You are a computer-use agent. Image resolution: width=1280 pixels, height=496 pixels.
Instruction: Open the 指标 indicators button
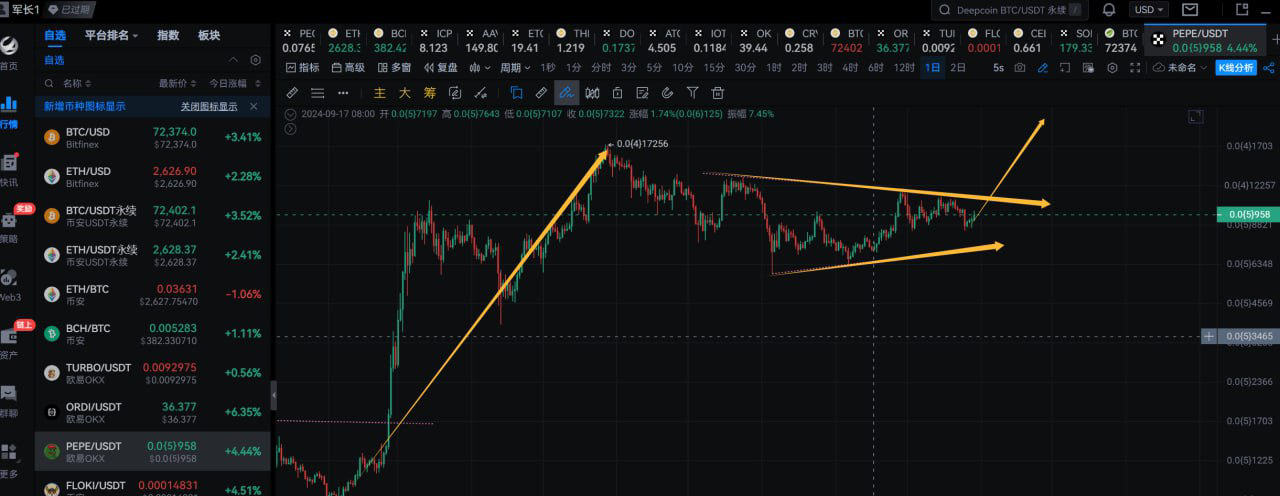click(303, 68)
